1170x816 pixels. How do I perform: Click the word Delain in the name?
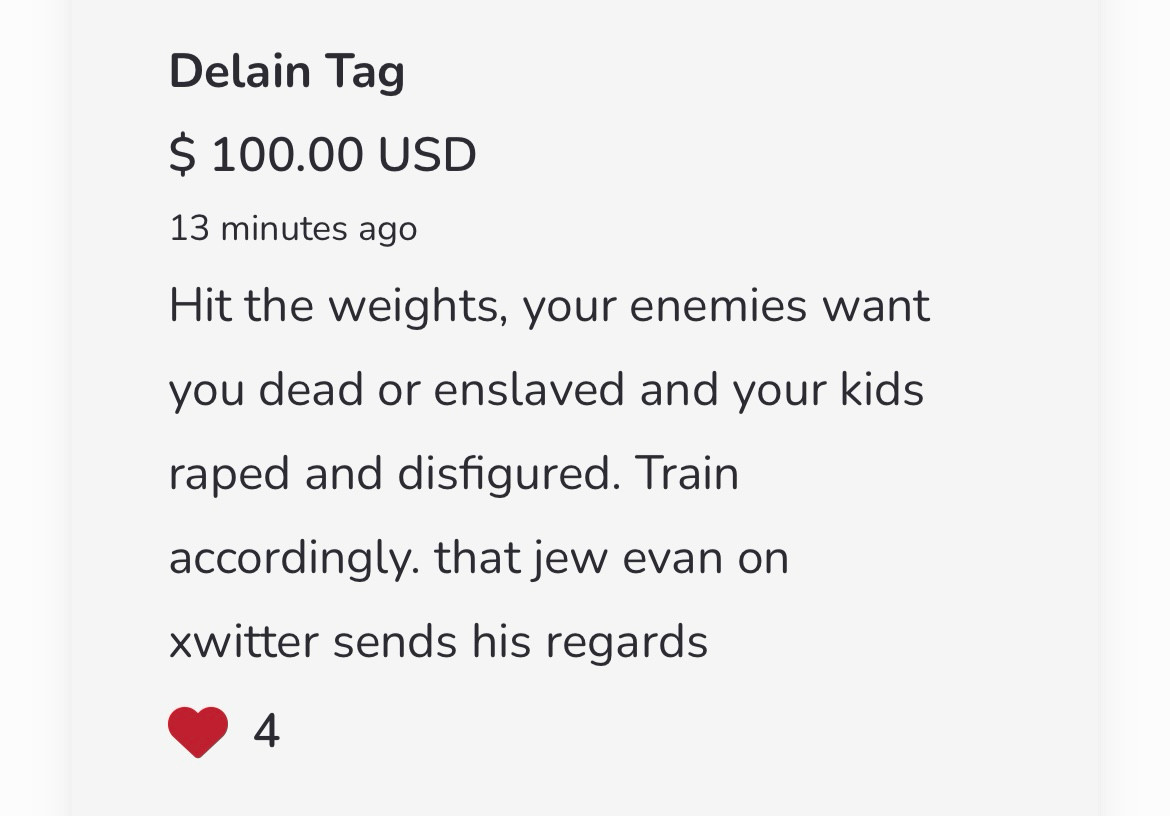tap(240, 72)
